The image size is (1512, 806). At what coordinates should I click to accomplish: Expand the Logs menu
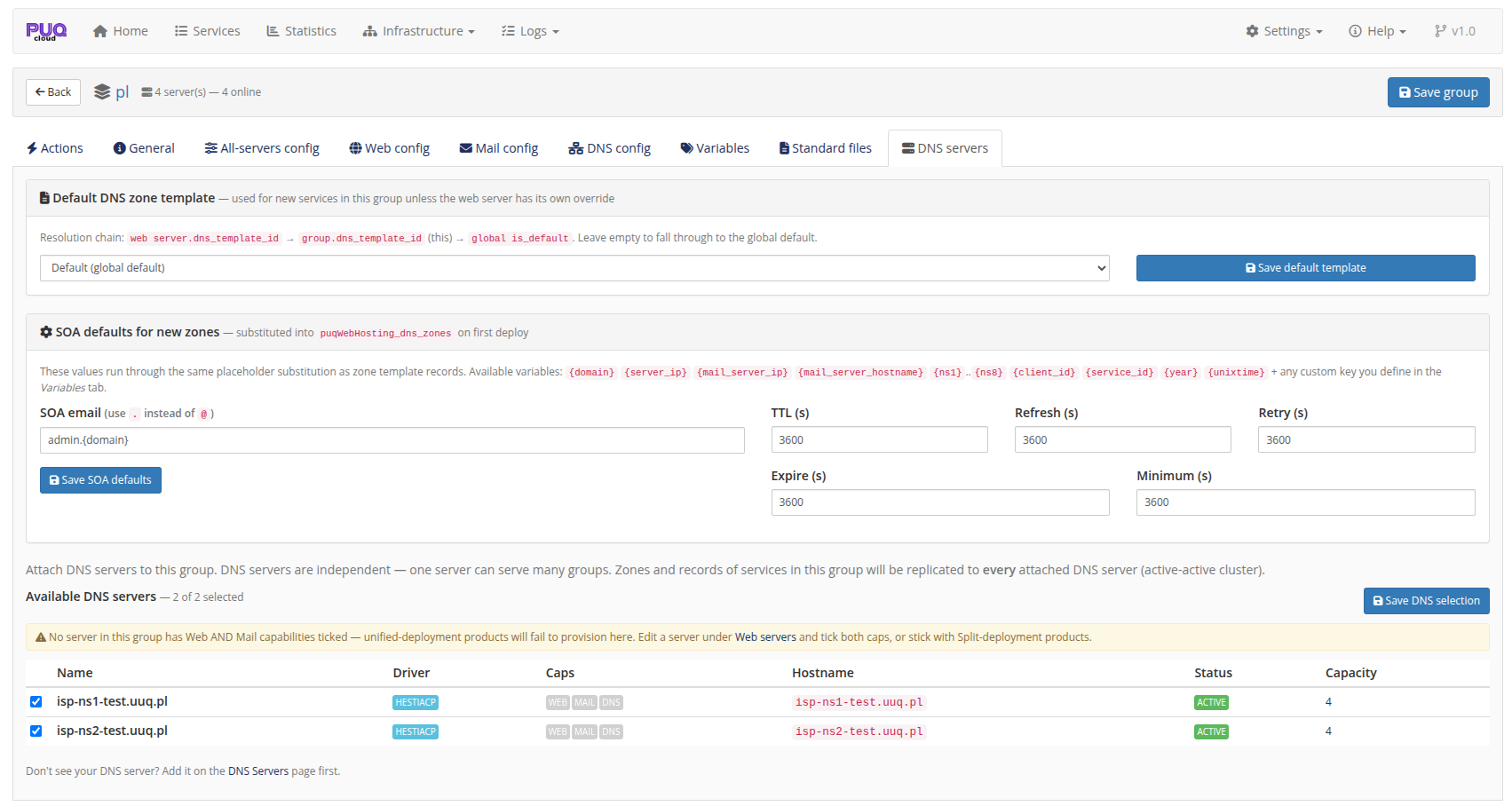[530, 31]
